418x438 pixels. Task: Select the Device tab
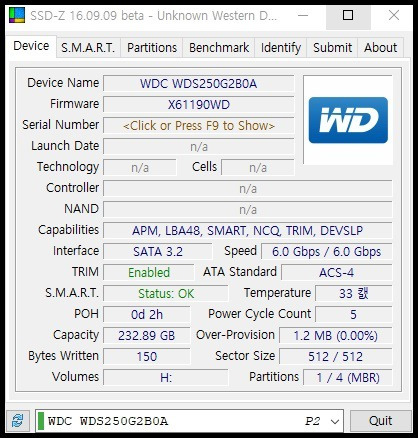click(x=31, y=46)
